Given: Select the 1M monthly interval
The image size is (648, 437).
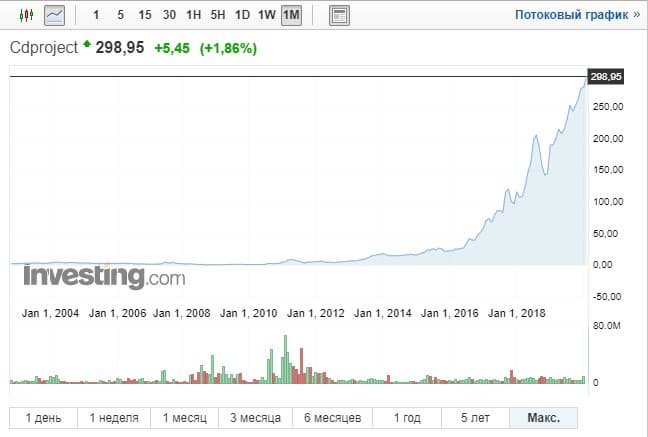Looking at the screenshot, I should click(291, 15).
